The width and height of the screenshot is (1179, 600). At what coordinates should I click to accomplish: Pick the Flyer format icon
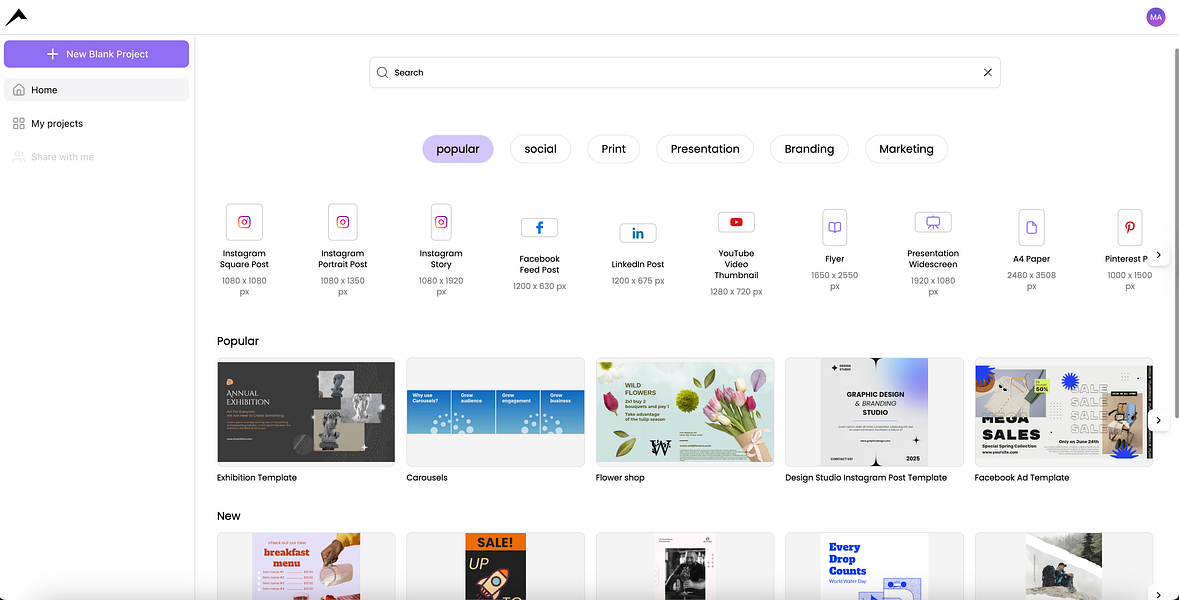[x=835, y=227]
